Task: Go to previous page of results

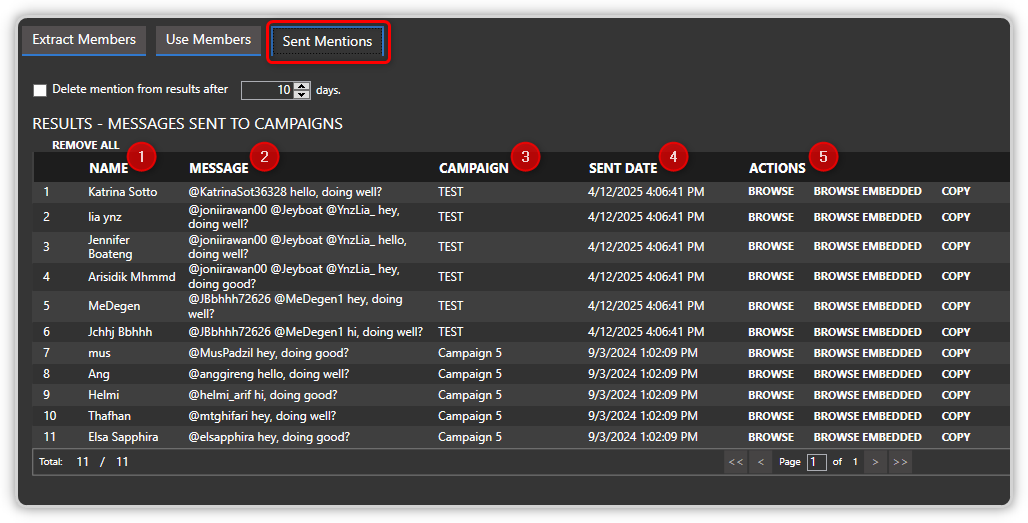Action: (x=761, y=462)
